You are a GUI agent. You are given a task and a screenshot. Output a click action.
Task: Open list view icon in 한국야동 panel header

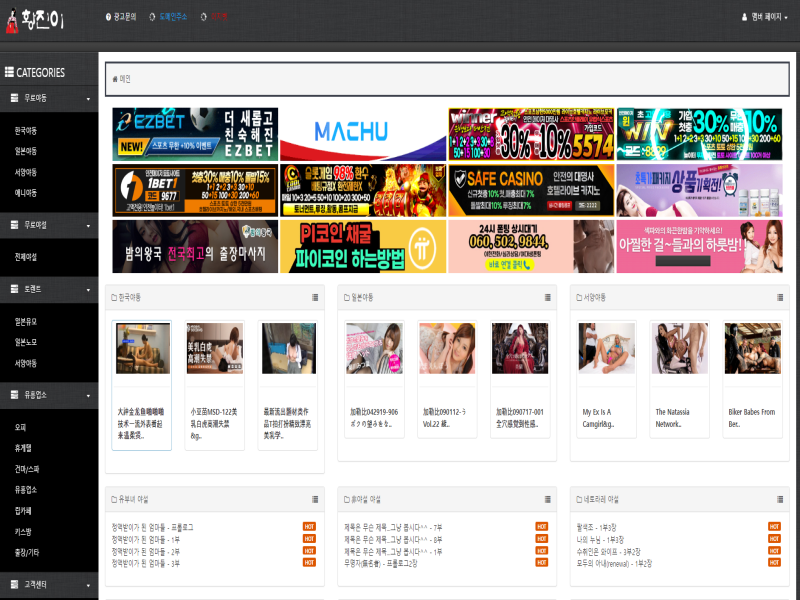(315, 297)
